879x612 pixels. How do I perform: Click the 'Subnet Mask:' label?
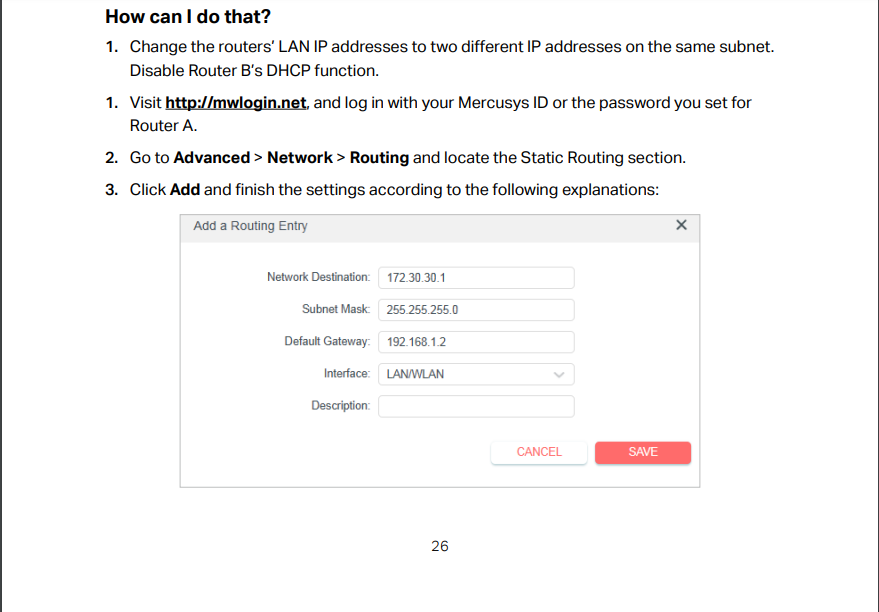point(336,309)
